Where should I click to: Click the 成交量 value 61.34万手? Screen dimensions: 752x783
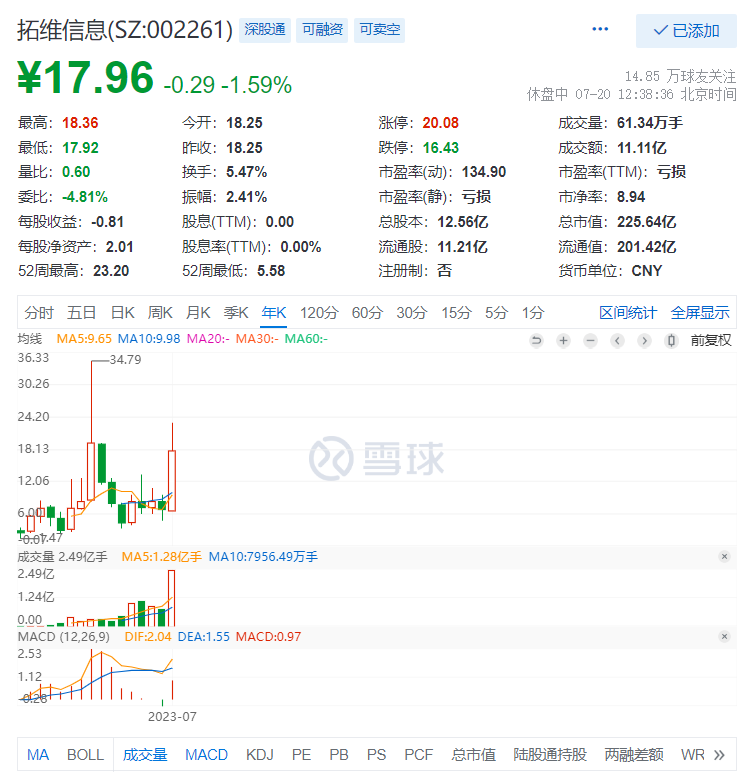click(x=650, y=123)
